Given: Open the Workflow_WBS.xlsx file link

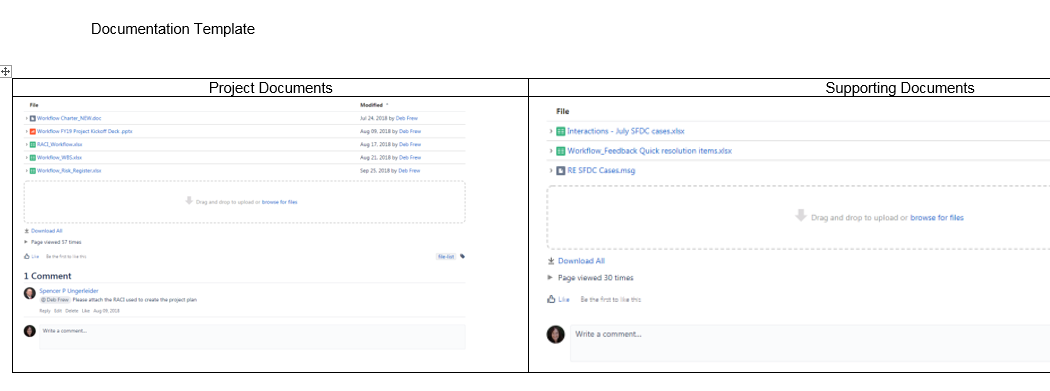Looking at the screenshot, I should [60, 157].
